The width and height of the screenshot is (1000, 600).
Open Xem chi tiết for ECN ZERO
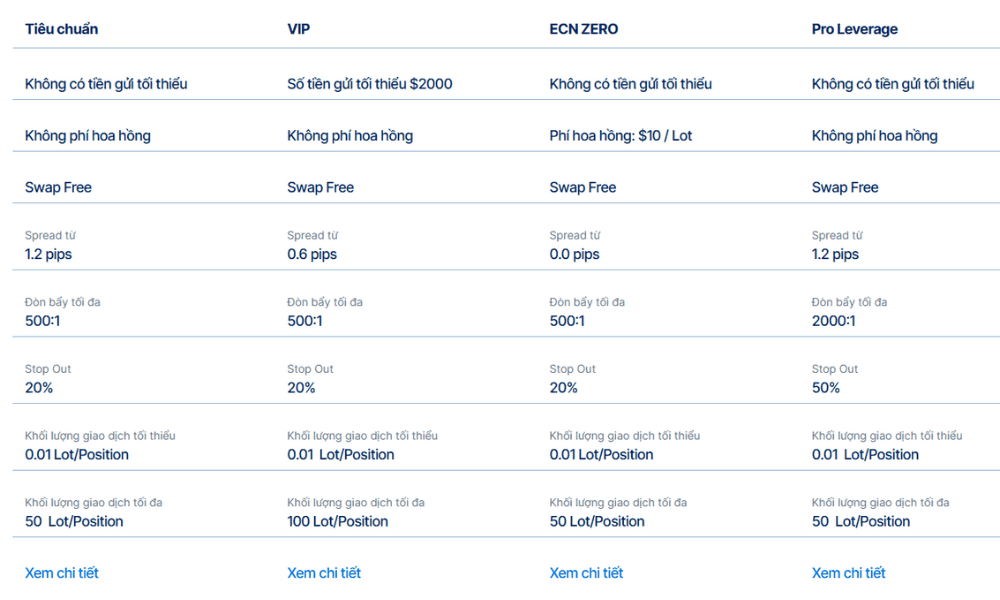coord(586,573)
